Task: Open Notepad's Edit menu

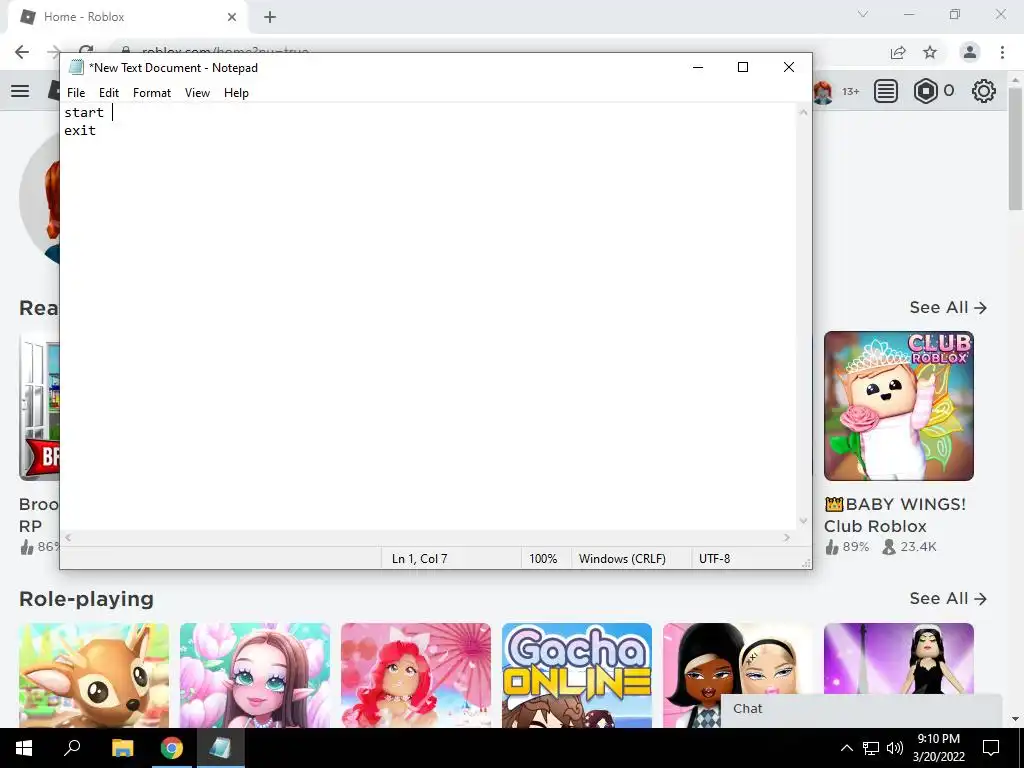Action: 108,93
